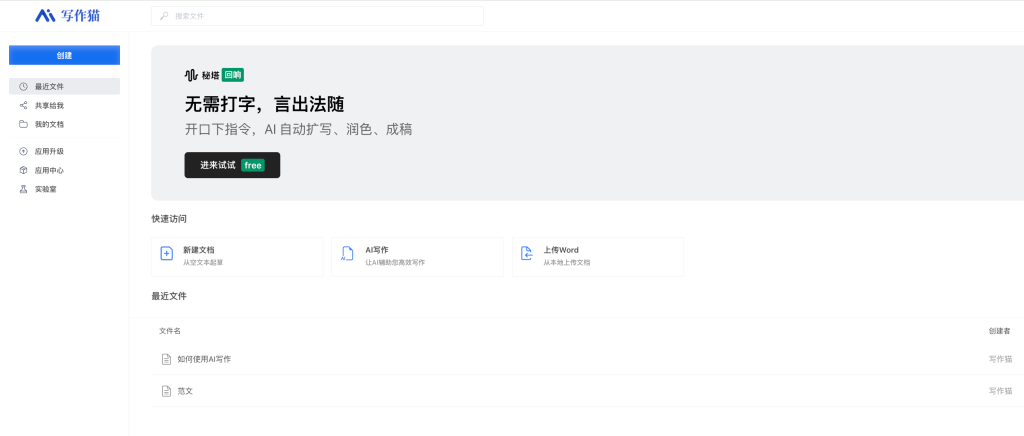Click the green 回响 badge

pos(232,75)
